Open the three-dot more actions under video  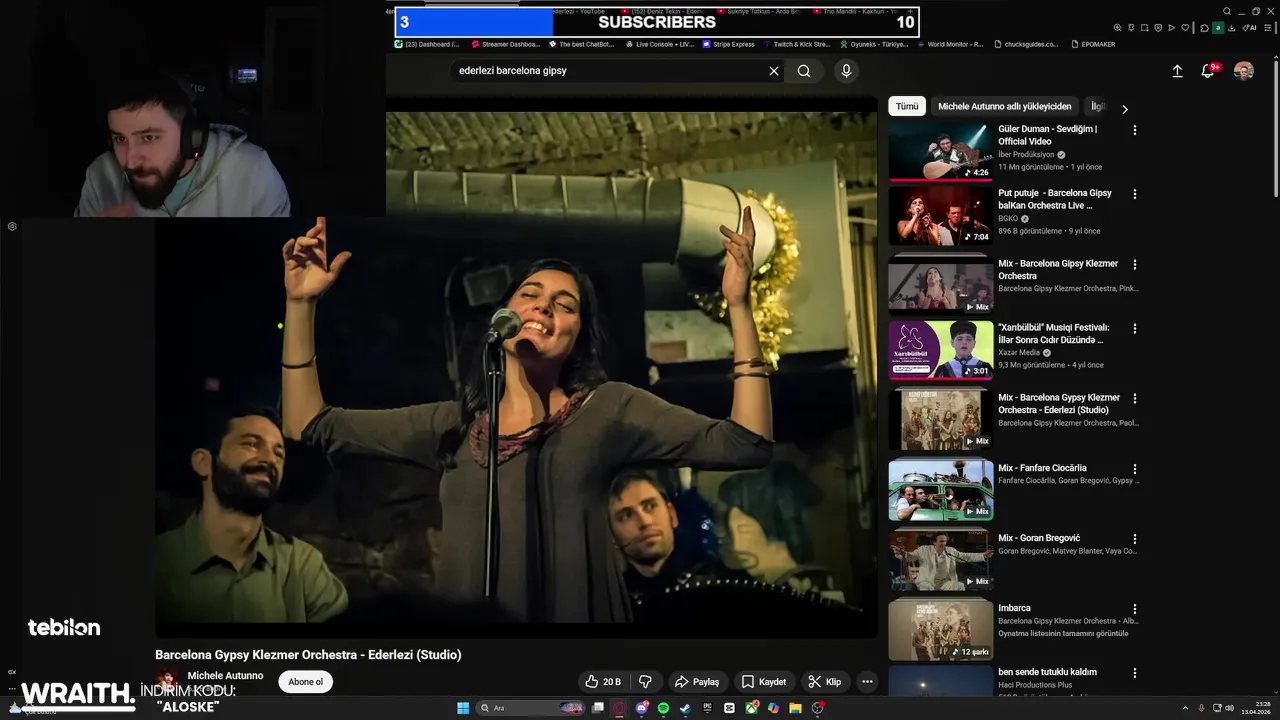click(x=867, y=682)
